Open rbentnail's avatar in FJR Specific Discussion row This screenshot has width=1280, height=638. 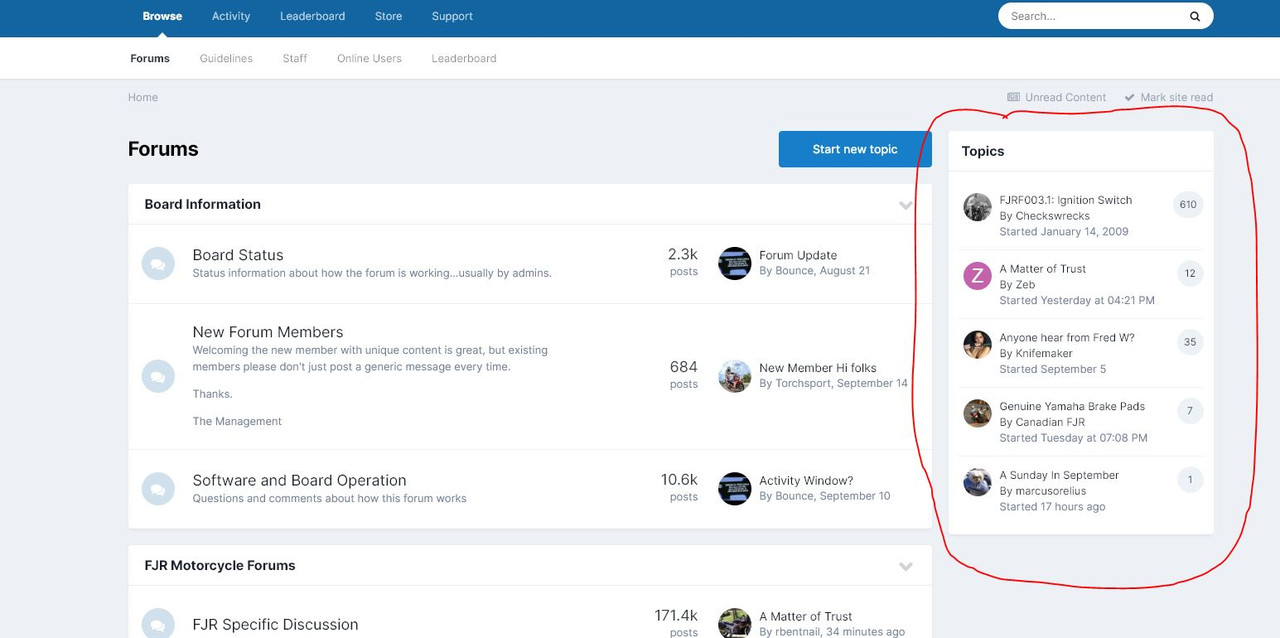coord(735,623)
